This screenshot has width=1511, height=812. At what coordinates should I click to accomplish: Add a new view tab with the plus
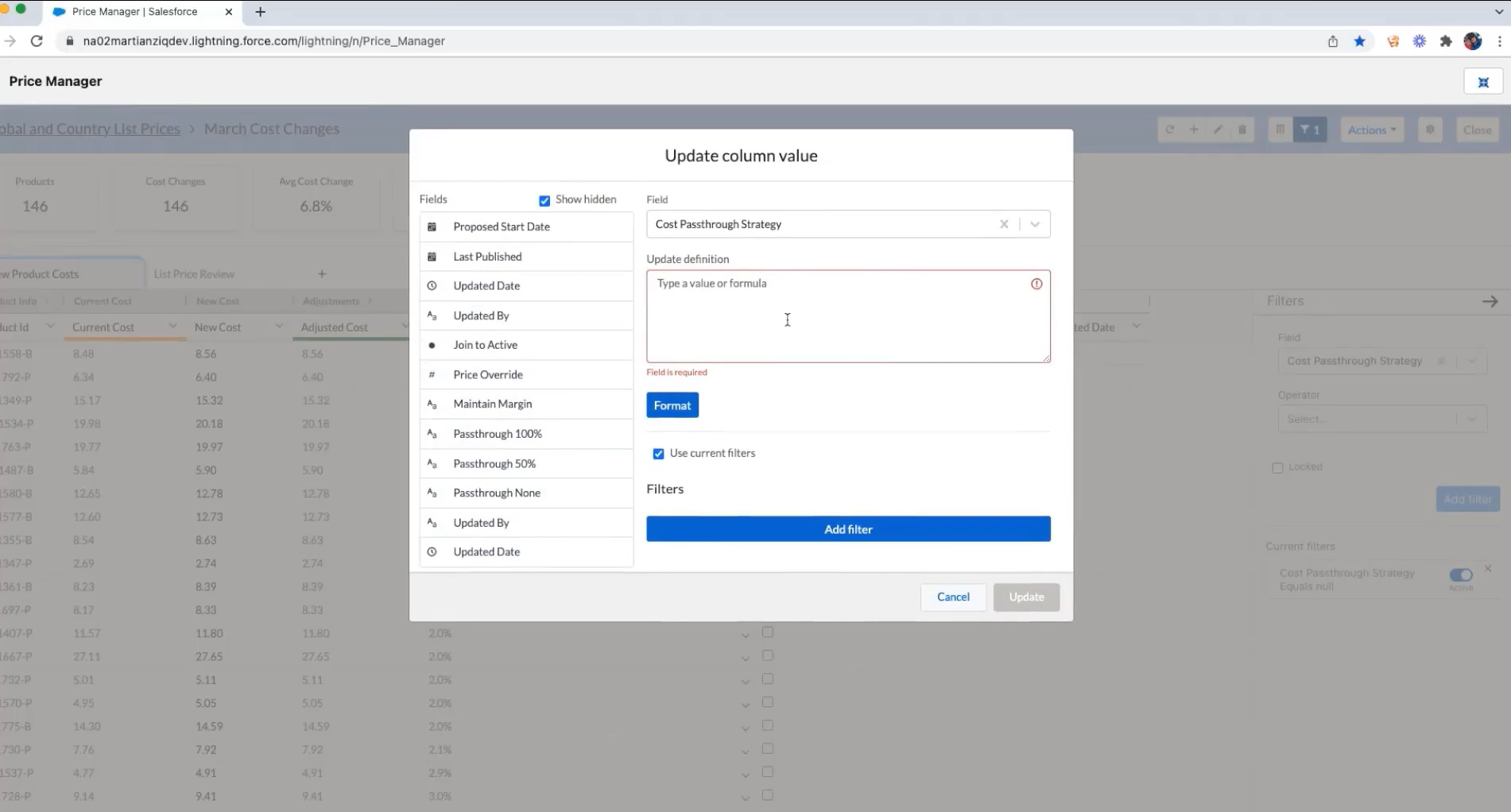point(322,274)
